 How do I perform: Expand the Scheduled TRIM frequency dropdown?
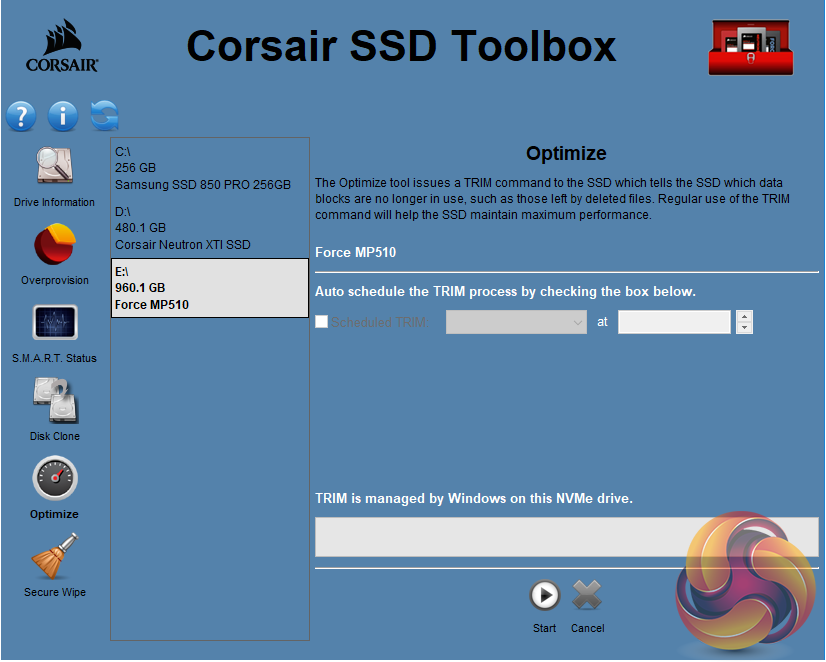(516, 322)
